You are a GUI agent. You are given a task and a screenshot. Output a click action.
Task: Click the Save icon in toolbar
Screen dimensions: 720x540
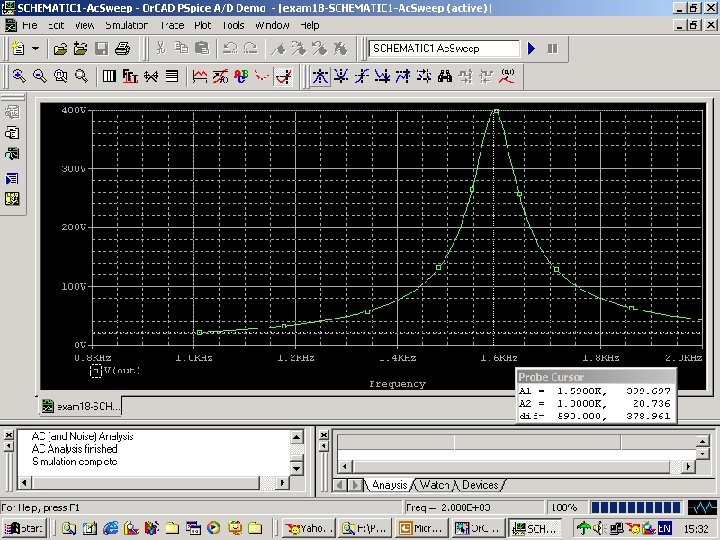pos(101,48)
